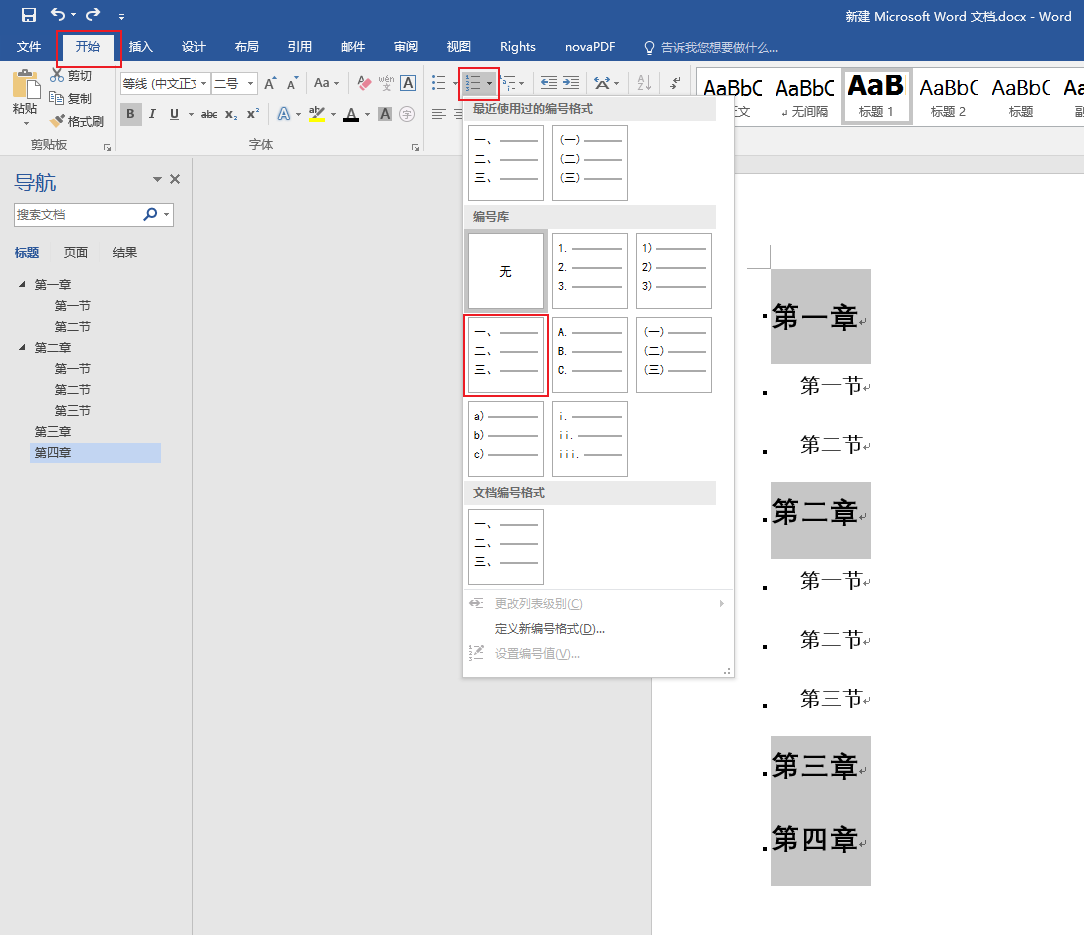The image size is (1084, 935).
Task: Select the 标题 1 style
Action: point(876,96)
